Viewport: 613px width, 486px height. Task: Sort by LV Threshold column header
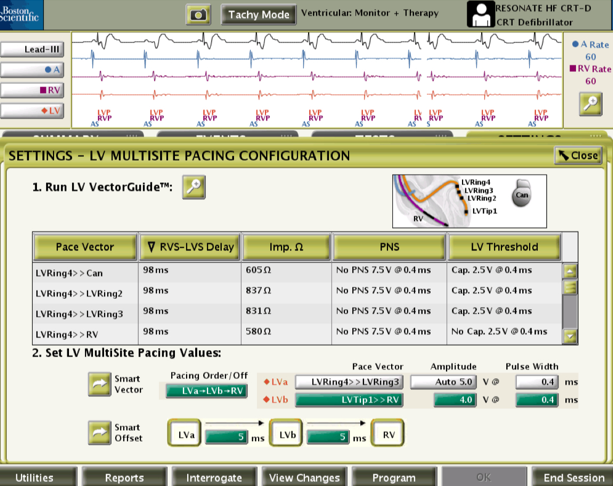pyautogui.click(x=504, y=247)
